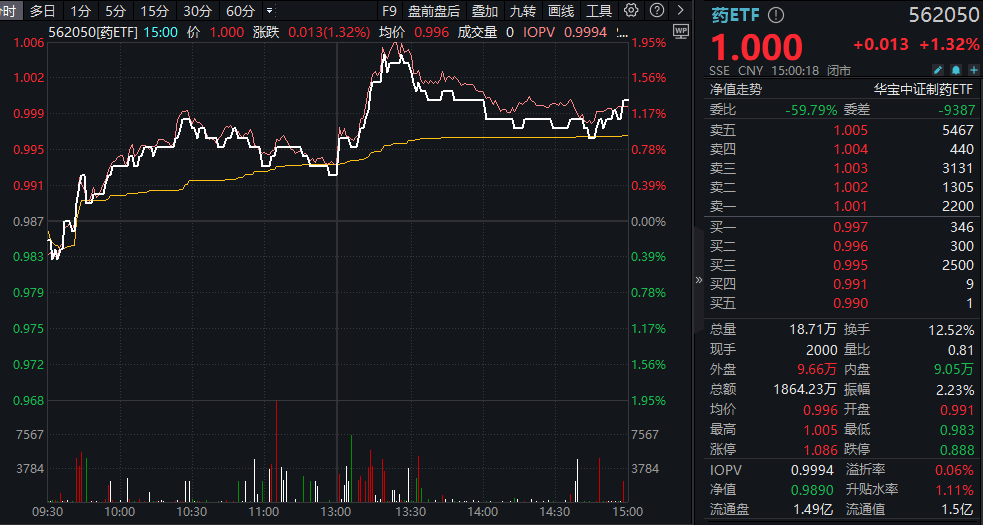This screenshot has height=525, width=983.
Task: Click 卖五 price 1.005
Action: 851,130
